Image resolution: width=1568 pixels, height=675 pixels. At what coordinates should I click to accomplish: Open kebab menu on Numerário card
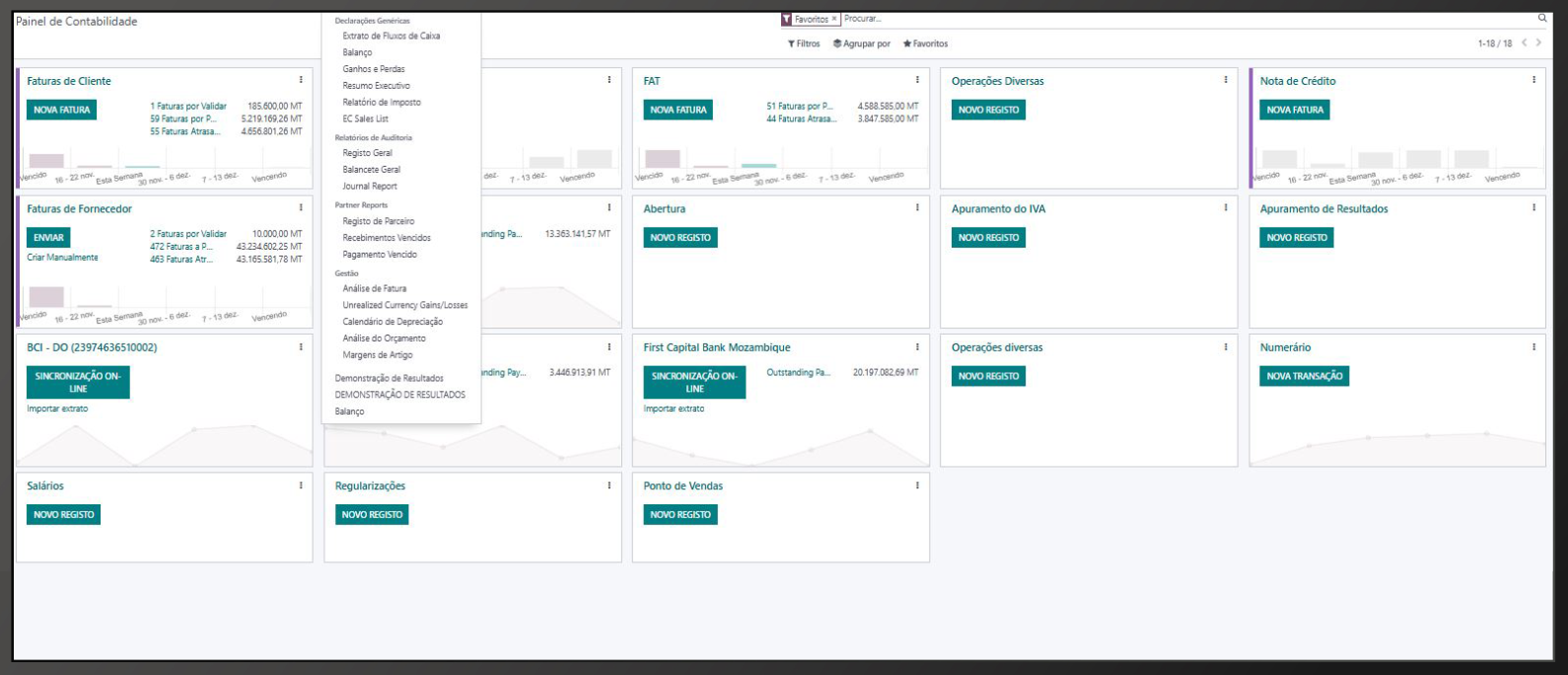point(1533,346)
